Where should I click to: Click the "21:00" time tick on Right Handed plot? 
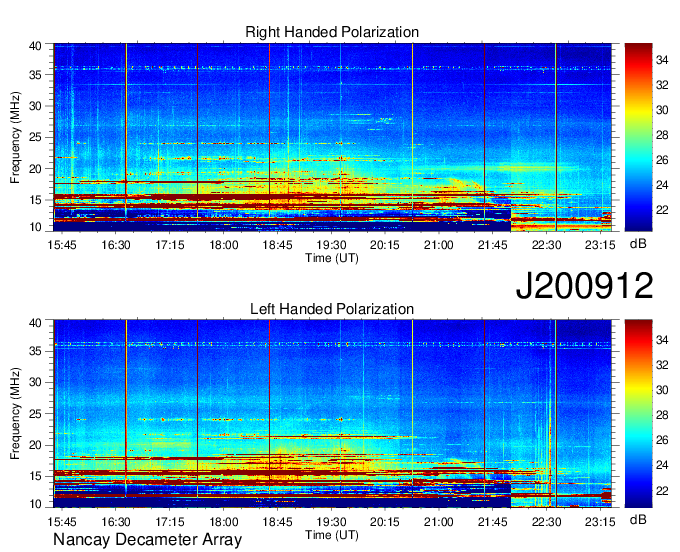point(439,245)
